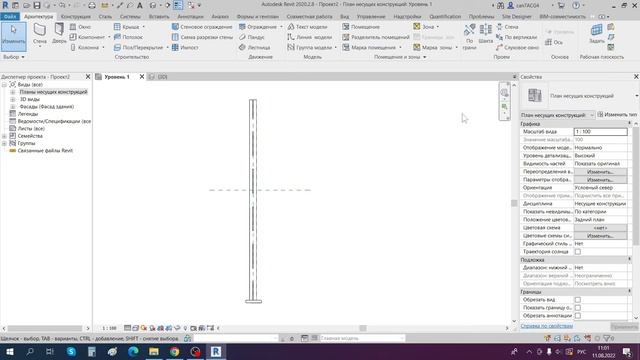Image resolution: width=640 pixels, height=360 pixels.
Task: Select the Шахта shaft tool
Action: 486,33
